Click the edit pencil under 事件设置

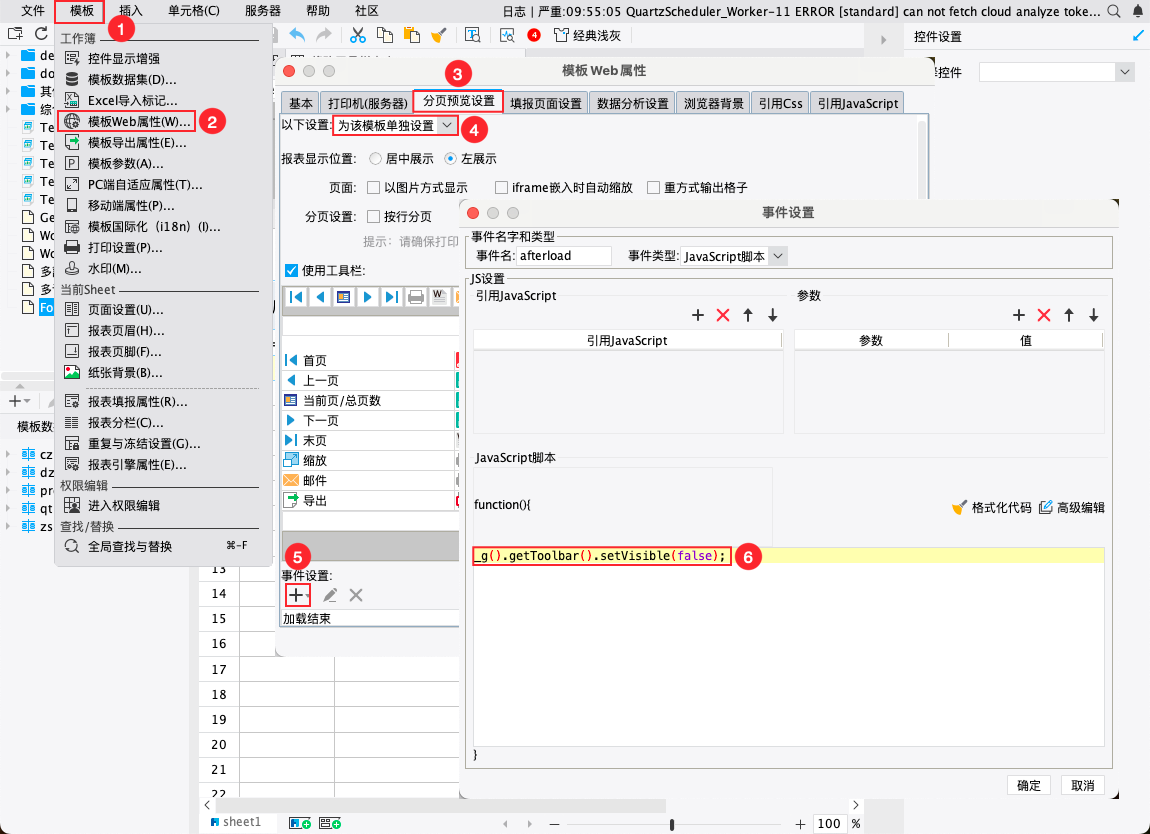pos(330,595)
